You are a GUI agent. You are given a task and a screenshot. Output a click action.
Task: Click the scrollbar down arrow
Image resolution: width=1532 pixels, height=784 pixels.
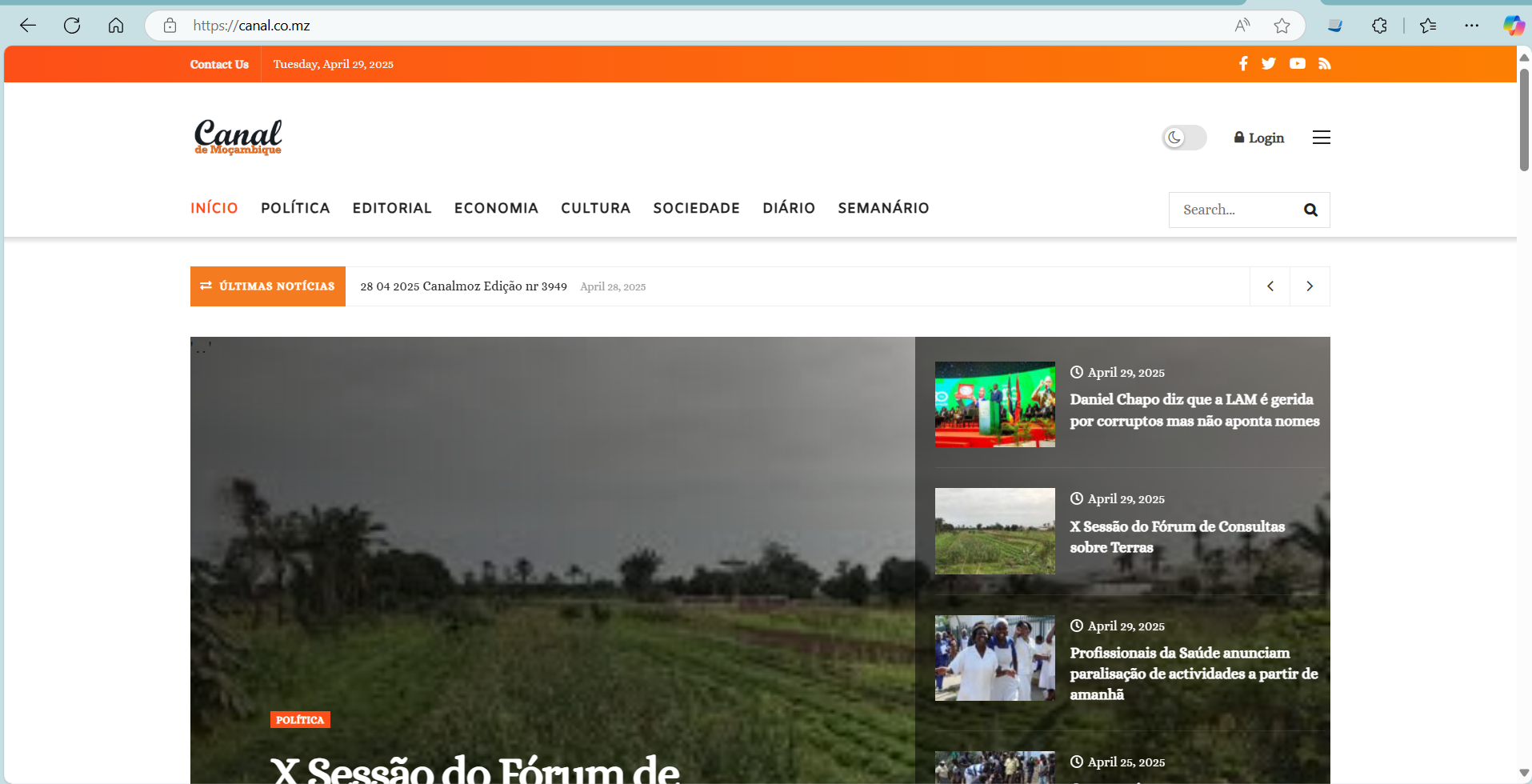(x=1524, y=773)
